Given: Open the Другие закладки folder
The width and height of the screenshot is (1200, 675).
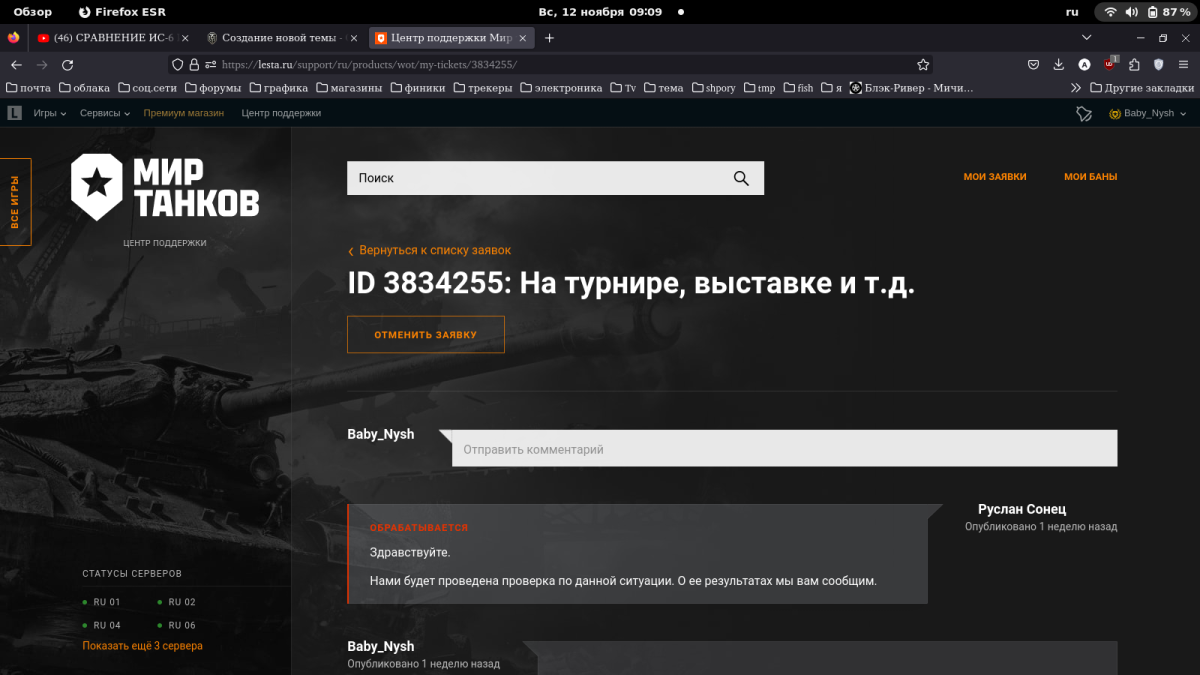Looking at the screenshot, I should pos(1141,88).
